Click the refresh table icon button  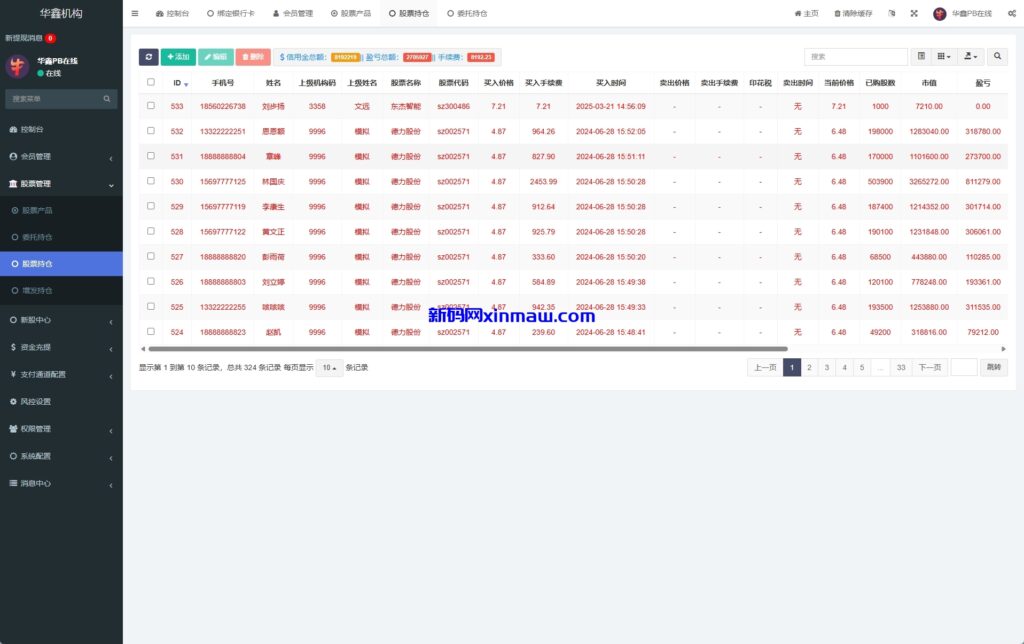tap(149, 57)
